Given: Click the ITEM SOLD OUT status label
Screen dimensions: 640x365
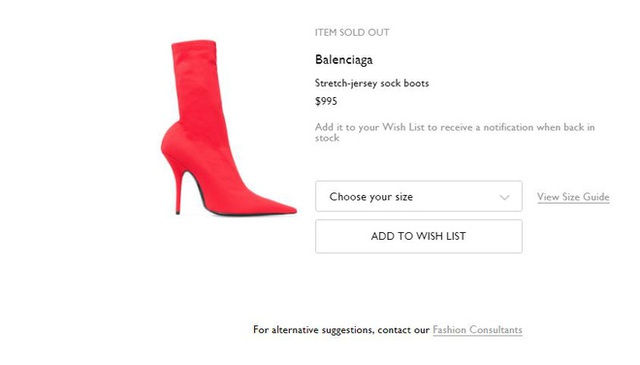Looking at the screenshot, I should pyautogui.click(x=352, y=33).
